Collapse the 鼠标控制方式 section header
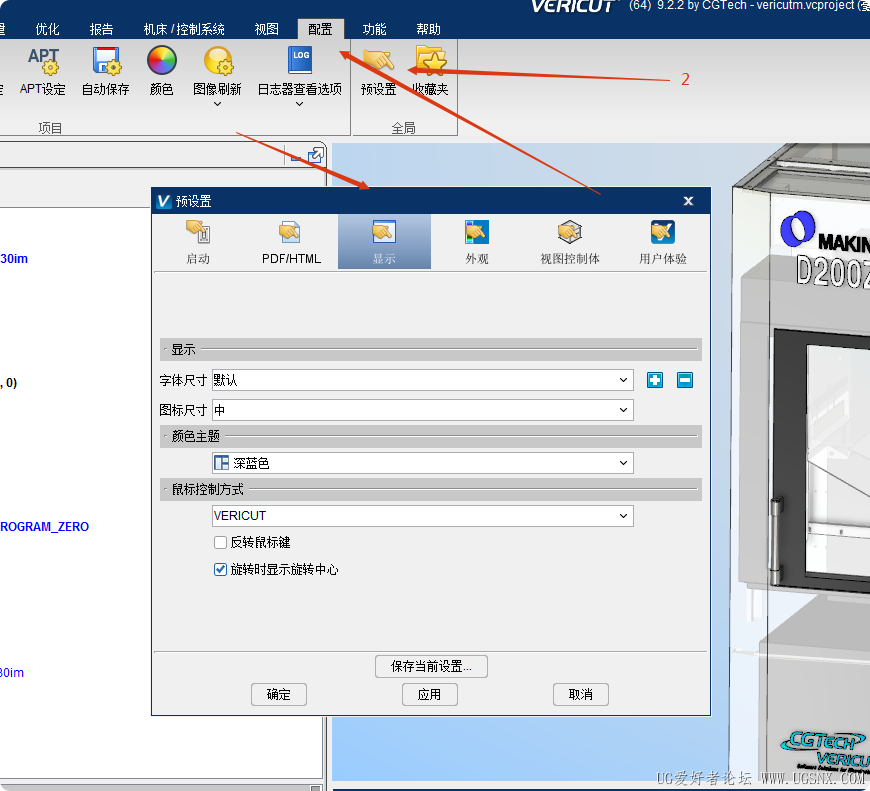Viewport: 870px width, 791px height. 431,489
